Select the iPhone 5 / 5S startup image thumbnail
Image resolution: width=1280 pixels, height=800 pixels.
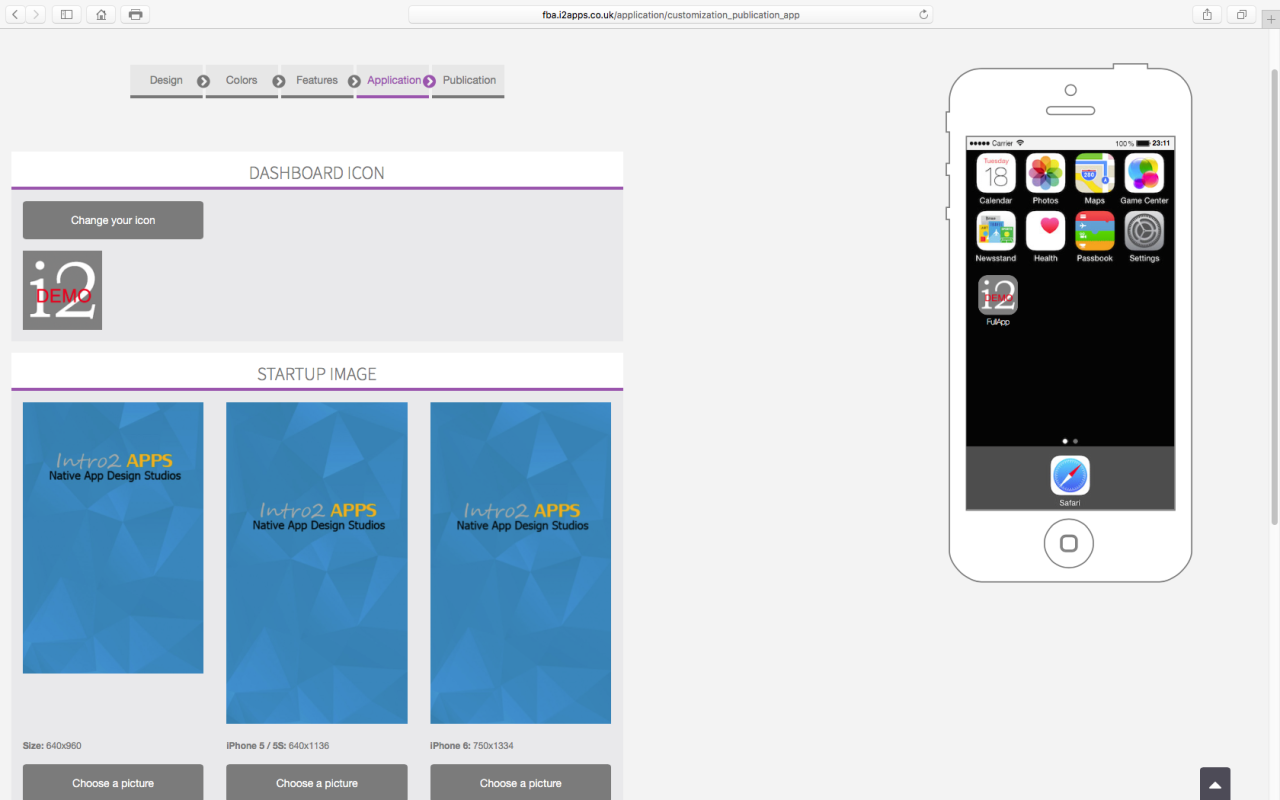tap(317, 562)
